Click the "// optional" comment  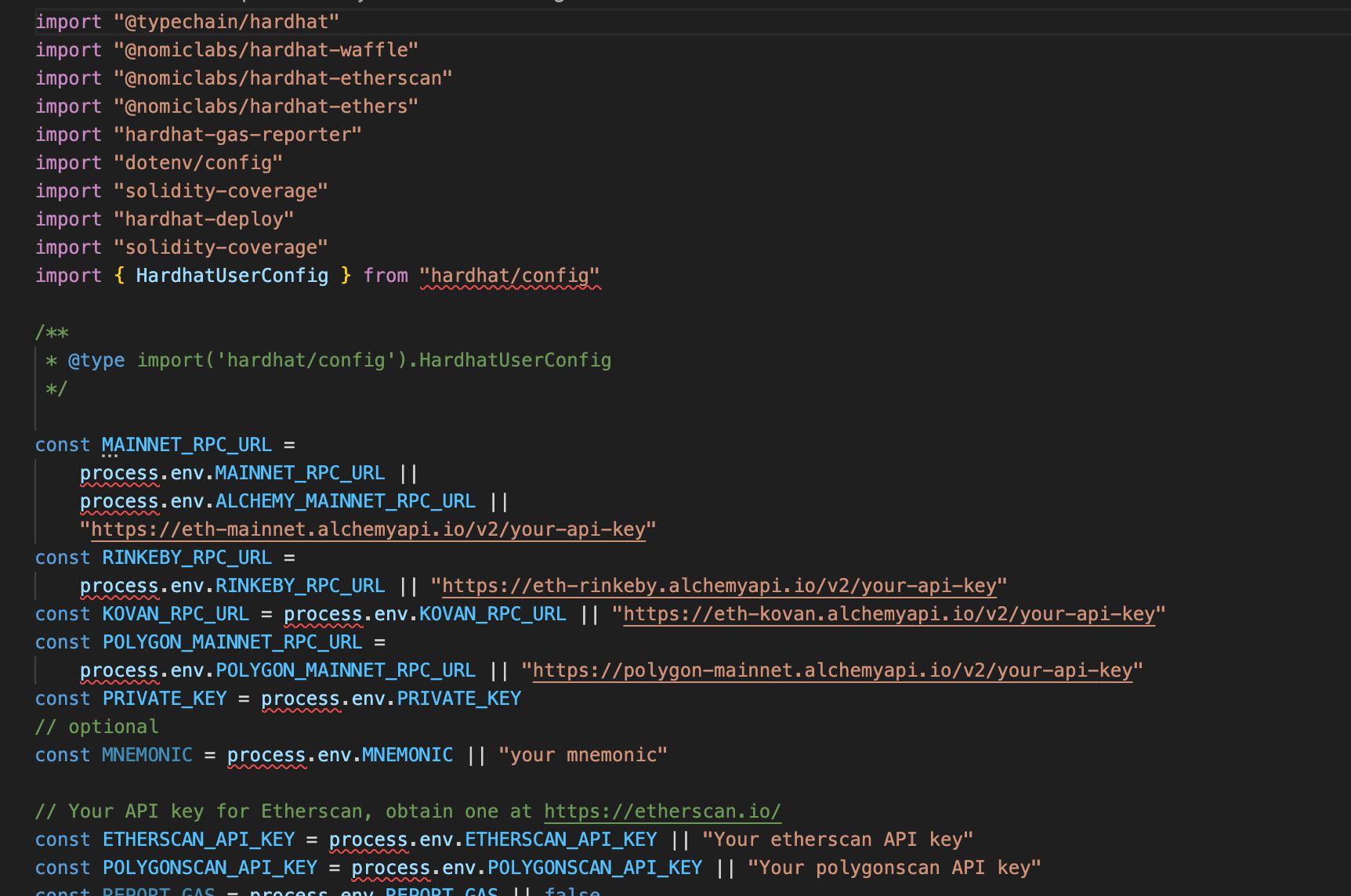click(96, 727)
